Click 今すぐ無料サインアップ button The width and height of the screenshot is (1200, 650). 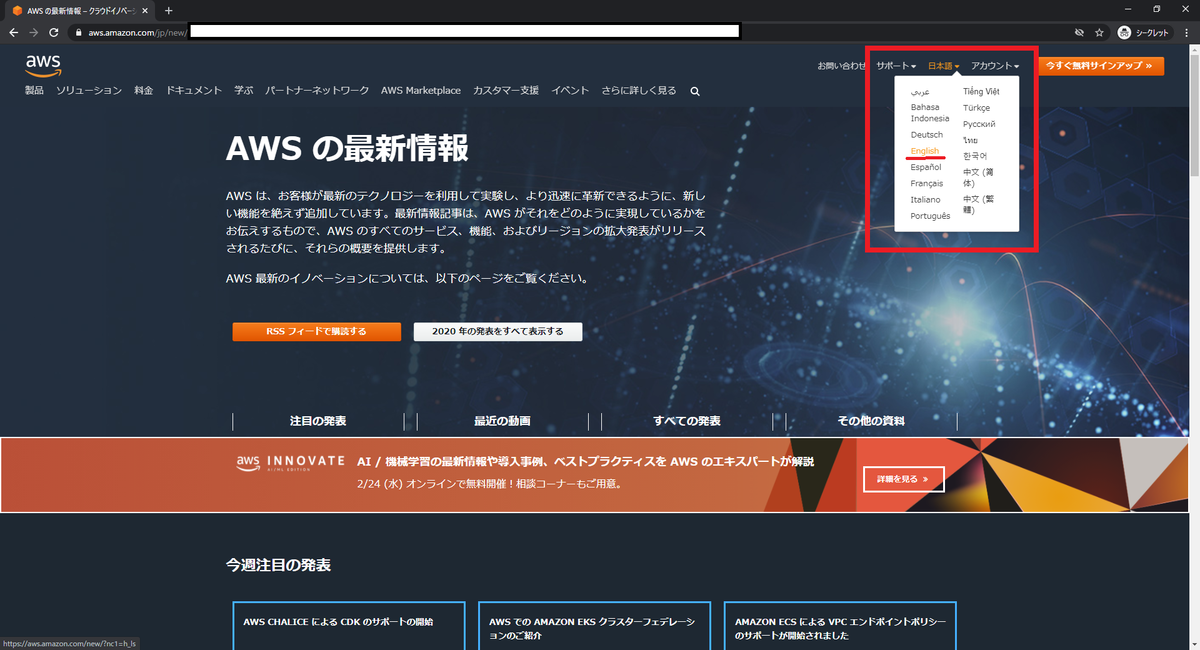coord(1101,66)
